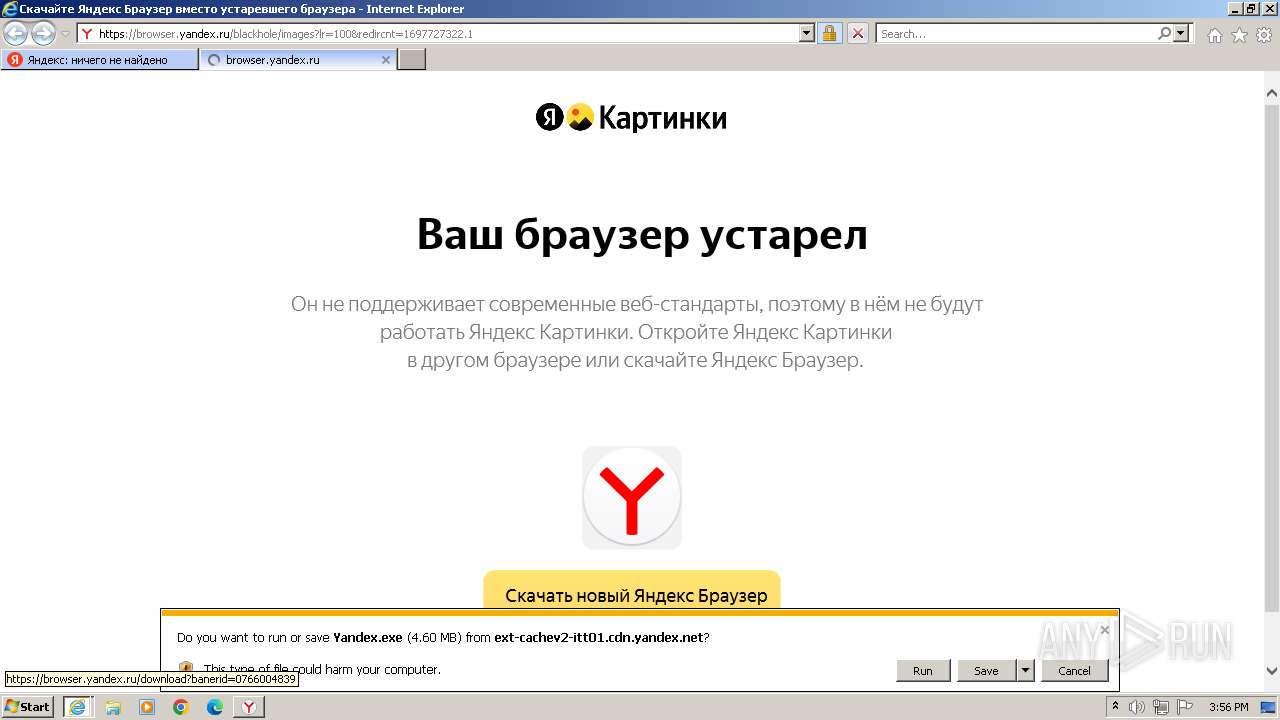1280x720 pixels.
Task: Launch Windows Media Player from taskbar
Action: point(147,707)
